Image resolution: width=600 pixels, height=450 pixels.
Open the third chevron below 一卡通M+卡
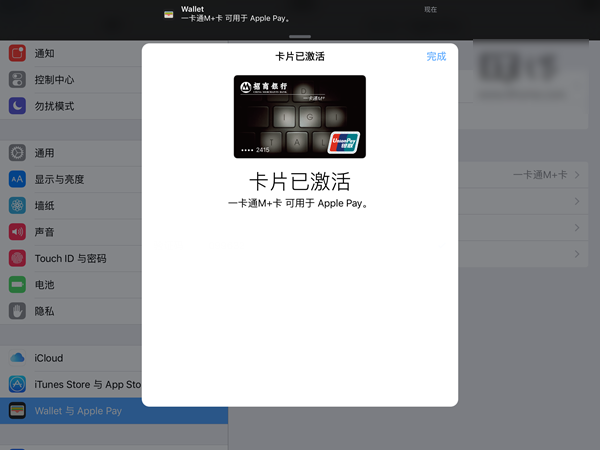577,228
